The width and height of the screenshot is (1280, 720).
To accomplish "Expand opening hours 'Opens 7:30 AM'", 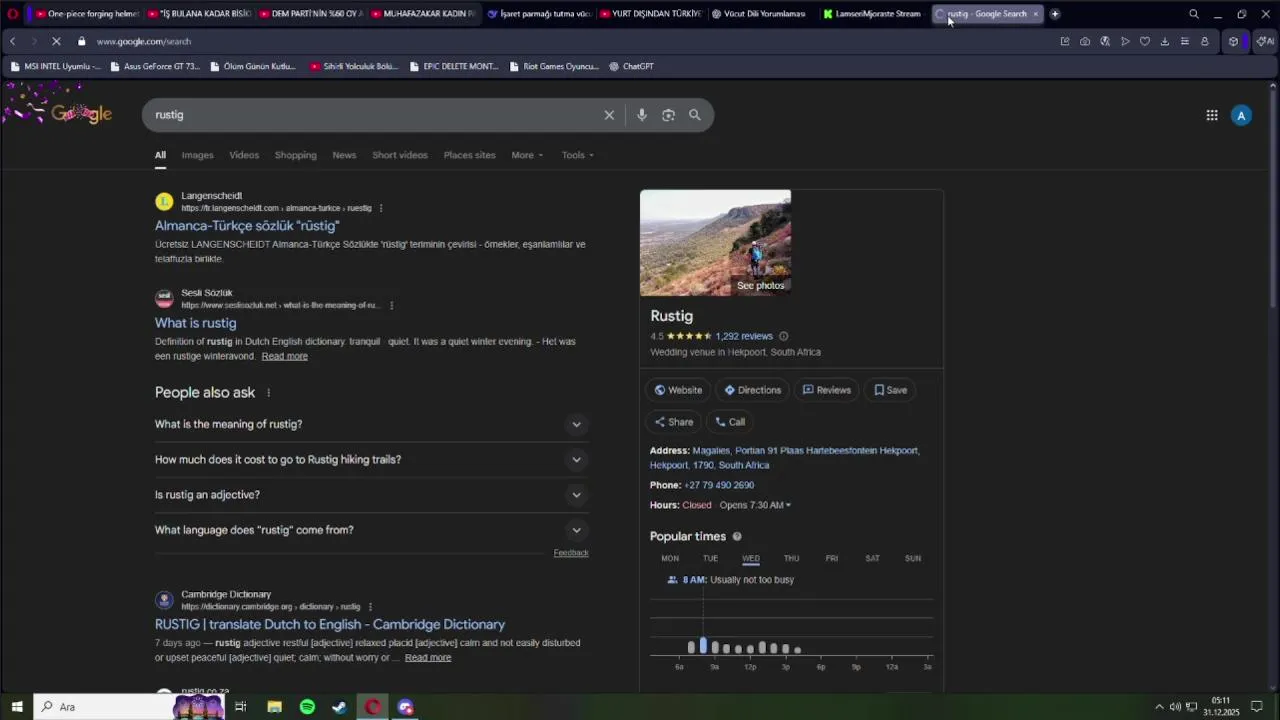I will [x=755, y=505].
